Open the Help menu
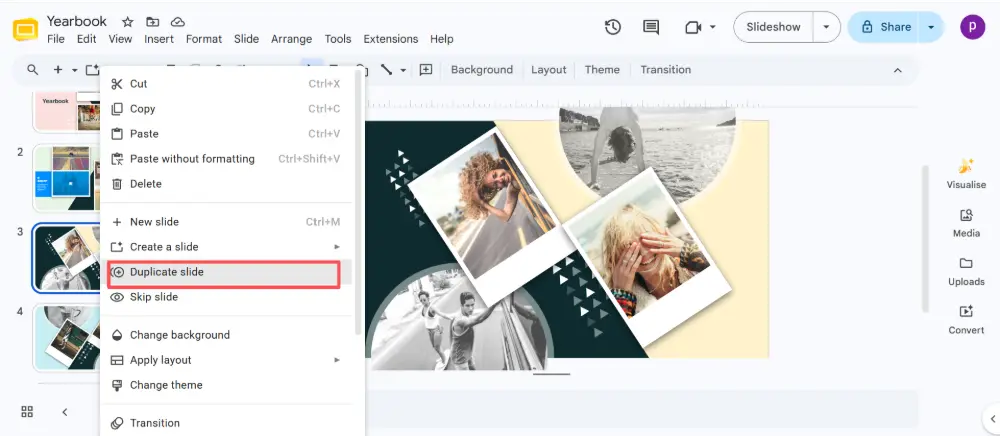1000x436 pixels. point(441,39)
